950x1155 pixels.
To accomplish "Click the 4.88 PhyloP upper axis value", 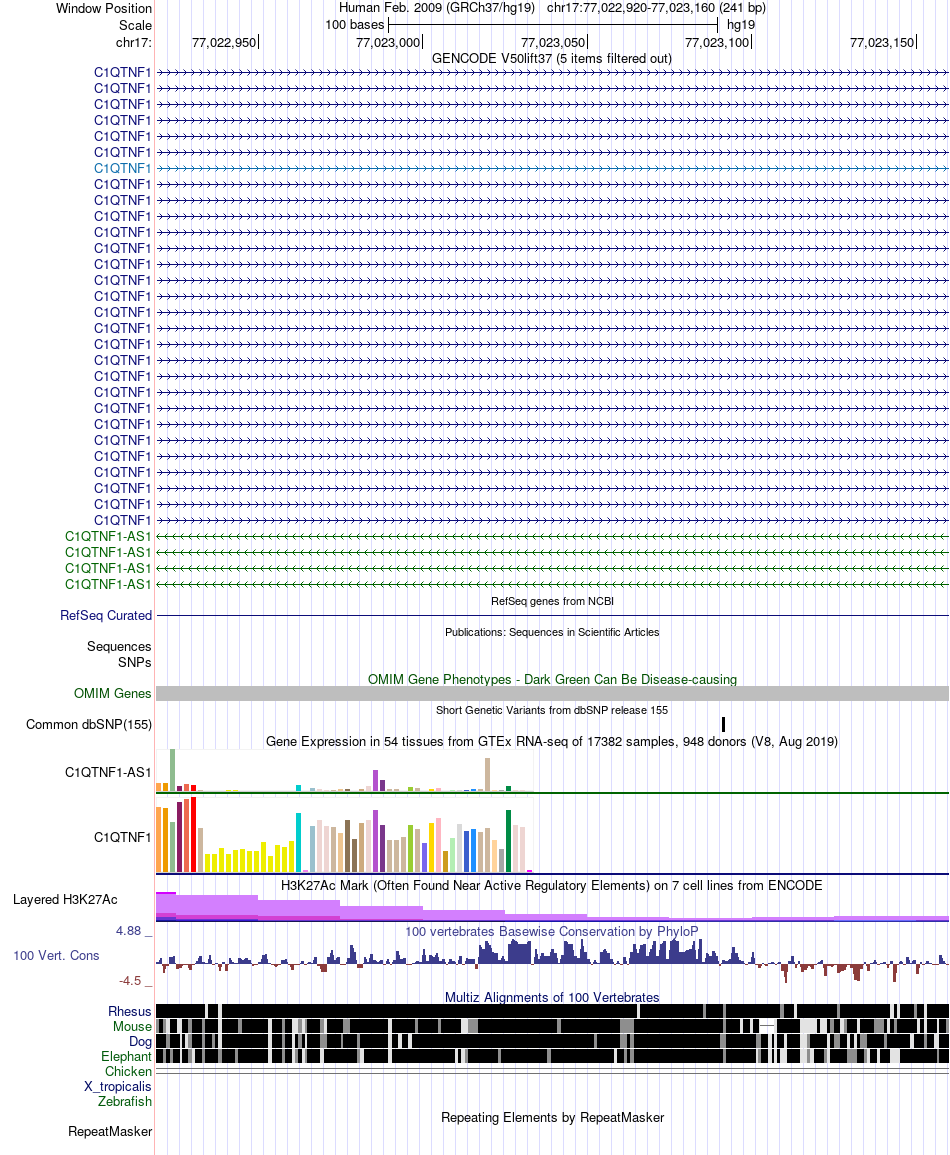I will tap(128, 931).
